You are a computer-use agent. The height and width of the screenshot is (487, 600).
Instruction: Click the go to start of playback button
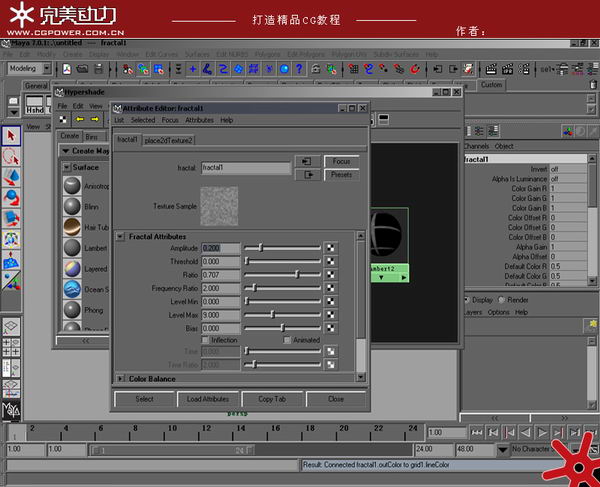(477, 432)
